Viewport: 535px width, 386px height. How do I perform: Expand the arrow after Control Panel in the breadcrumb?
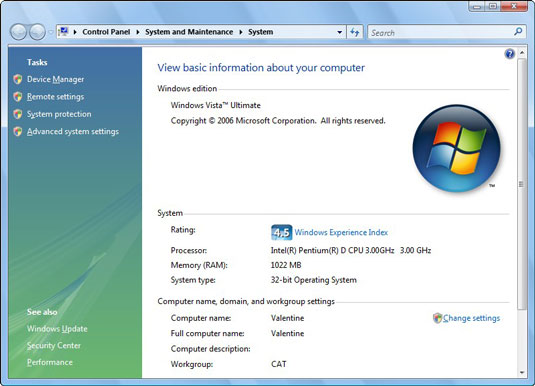click(138, 32)
